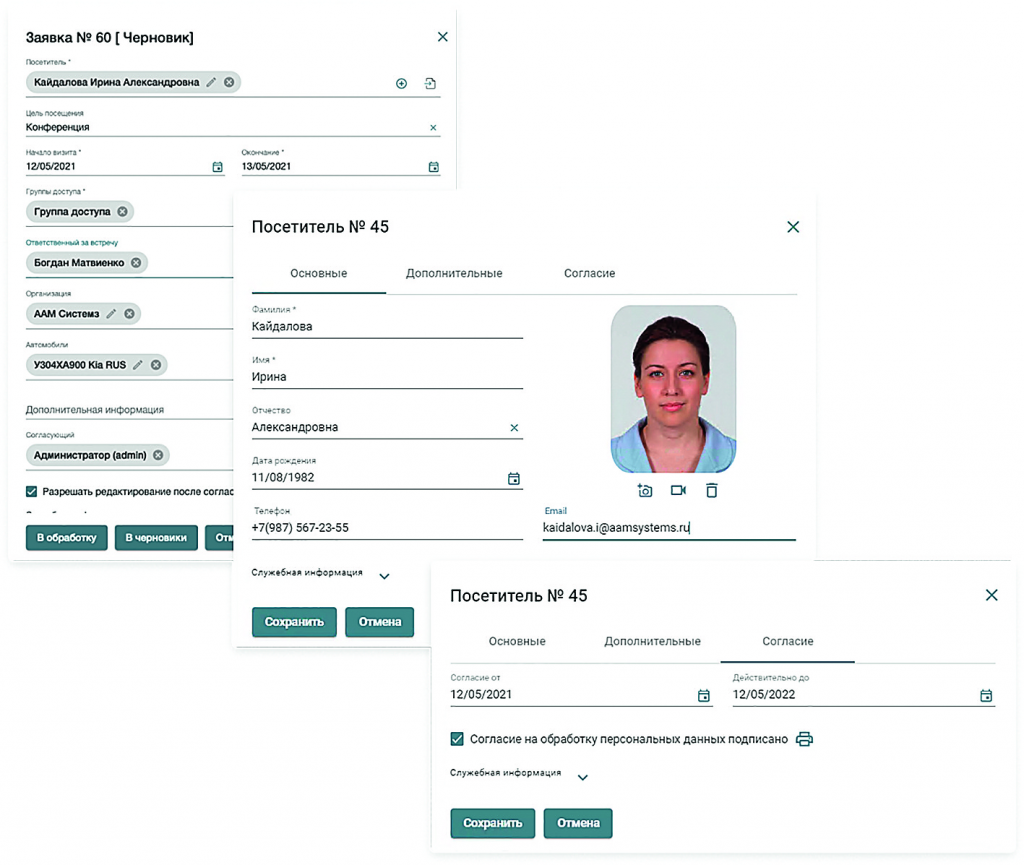
Task: Delete the visitor photo with trash icon
Action: 711,491
